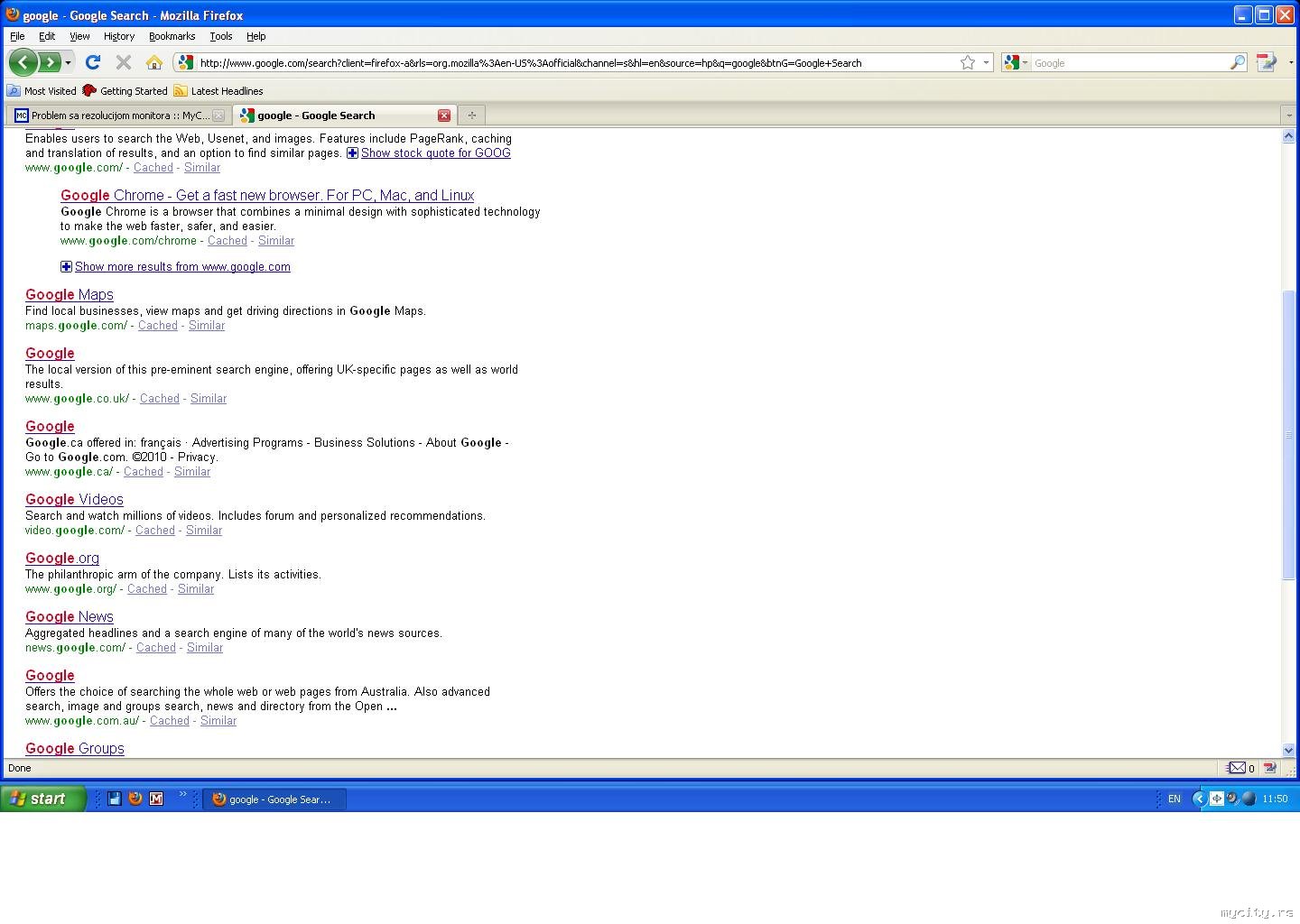This screenshot has width=1300, height=924.
Task: Switch to the Problem sa rezolucijom monitora tab
Action: pos(112,115)
